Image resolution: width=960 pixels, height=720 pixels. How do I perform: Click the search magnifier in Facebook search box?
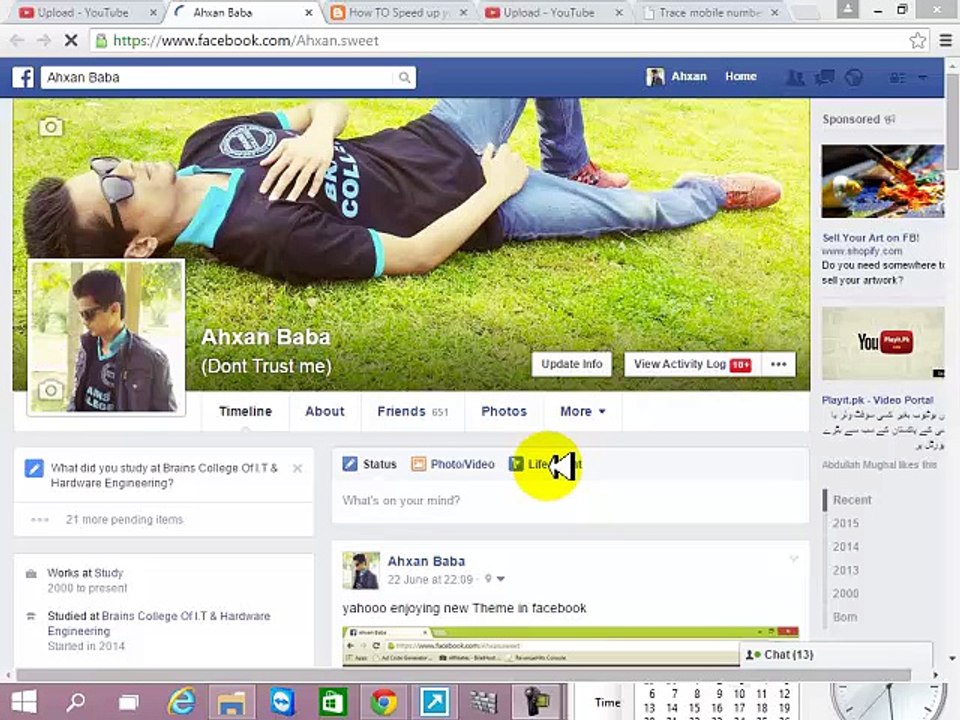[404, 78]
